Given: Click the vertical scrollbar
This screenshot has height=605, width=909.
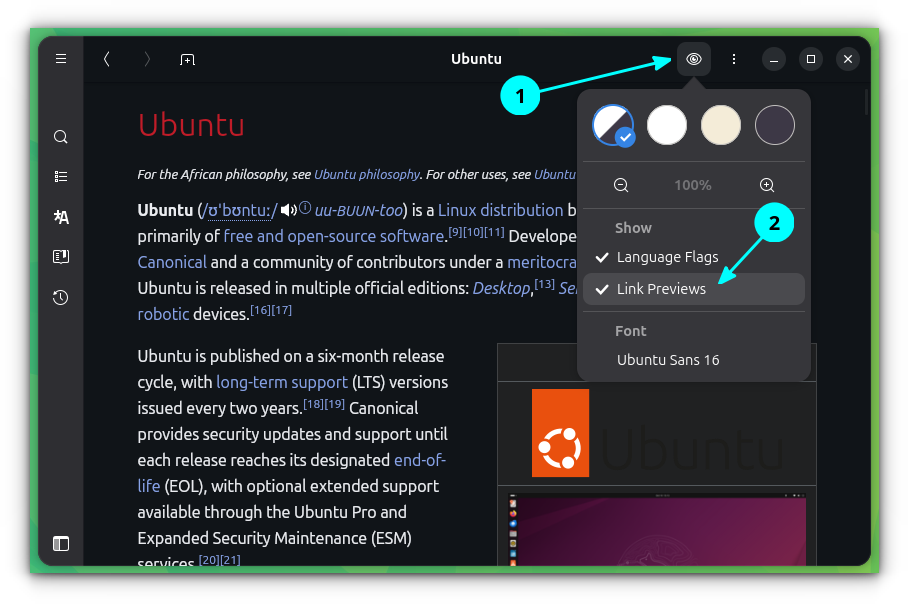Looking at the screenshot, I should point(867,101).
